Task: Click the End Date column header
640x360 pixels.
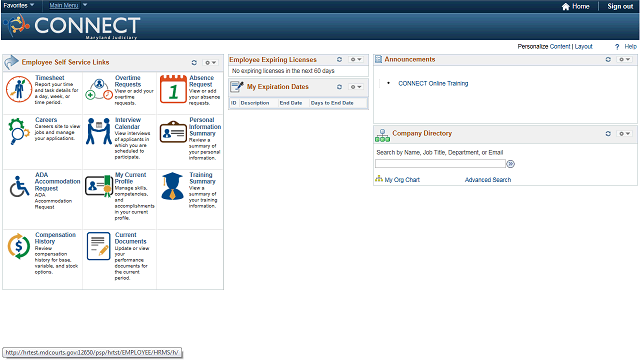Action: (x=291, y=103)
